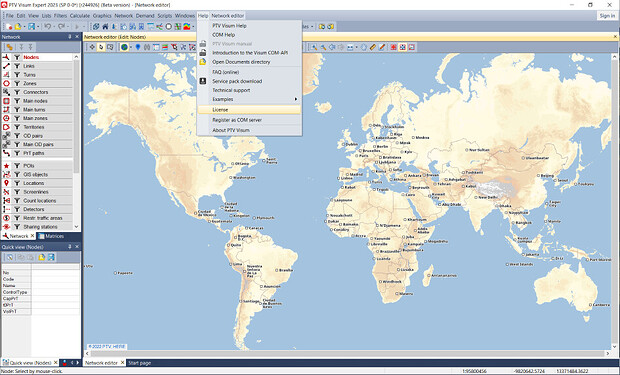The width and height of the screenshot is (620, 375).
Task: Click the map horizontal scrollbar right arrow
Action: pos(608,354)
